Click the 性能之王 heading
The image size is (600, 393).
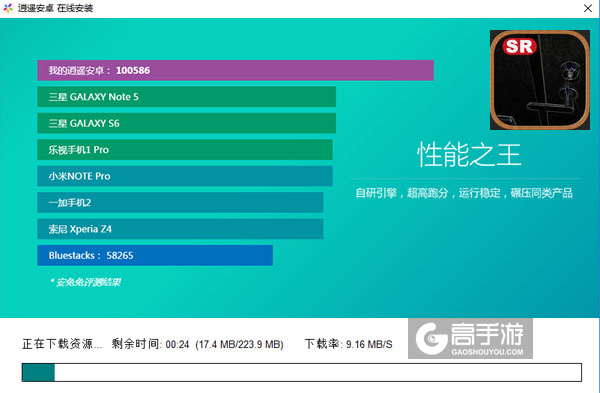click(x=469, y=155)
